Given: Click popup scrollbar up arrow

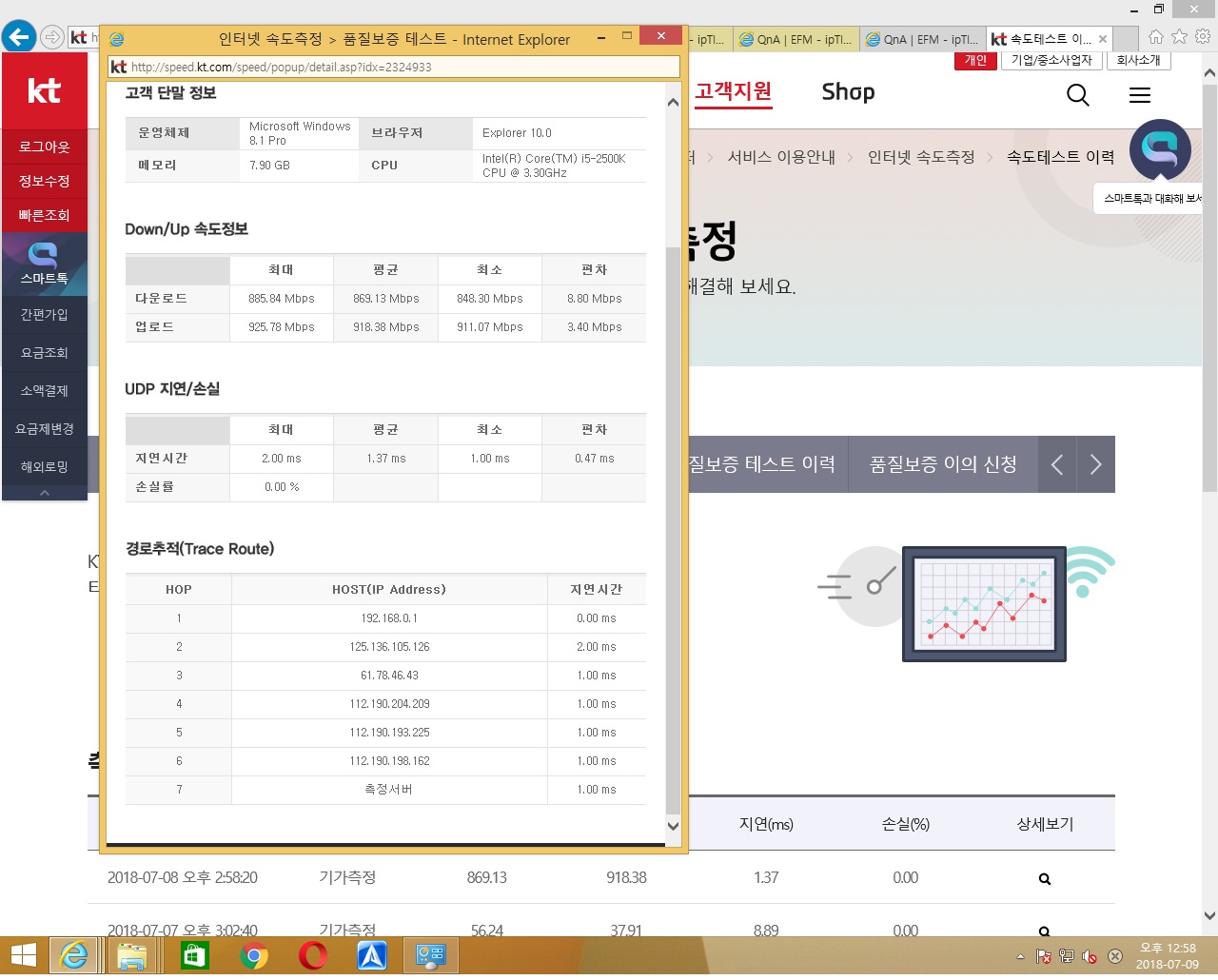Looking at the screenshot, I should coord(673,102).
